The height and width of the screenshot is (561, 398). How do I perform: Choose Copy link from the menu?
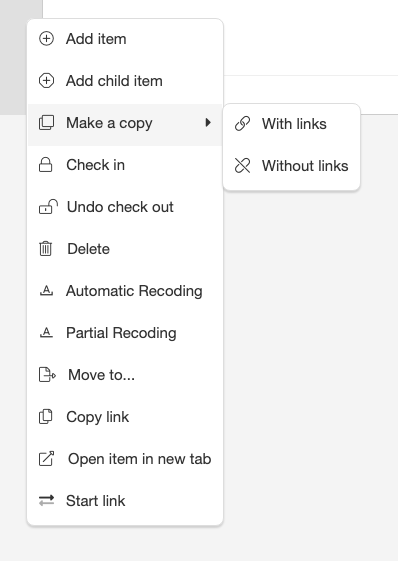(x=125, y=417)
